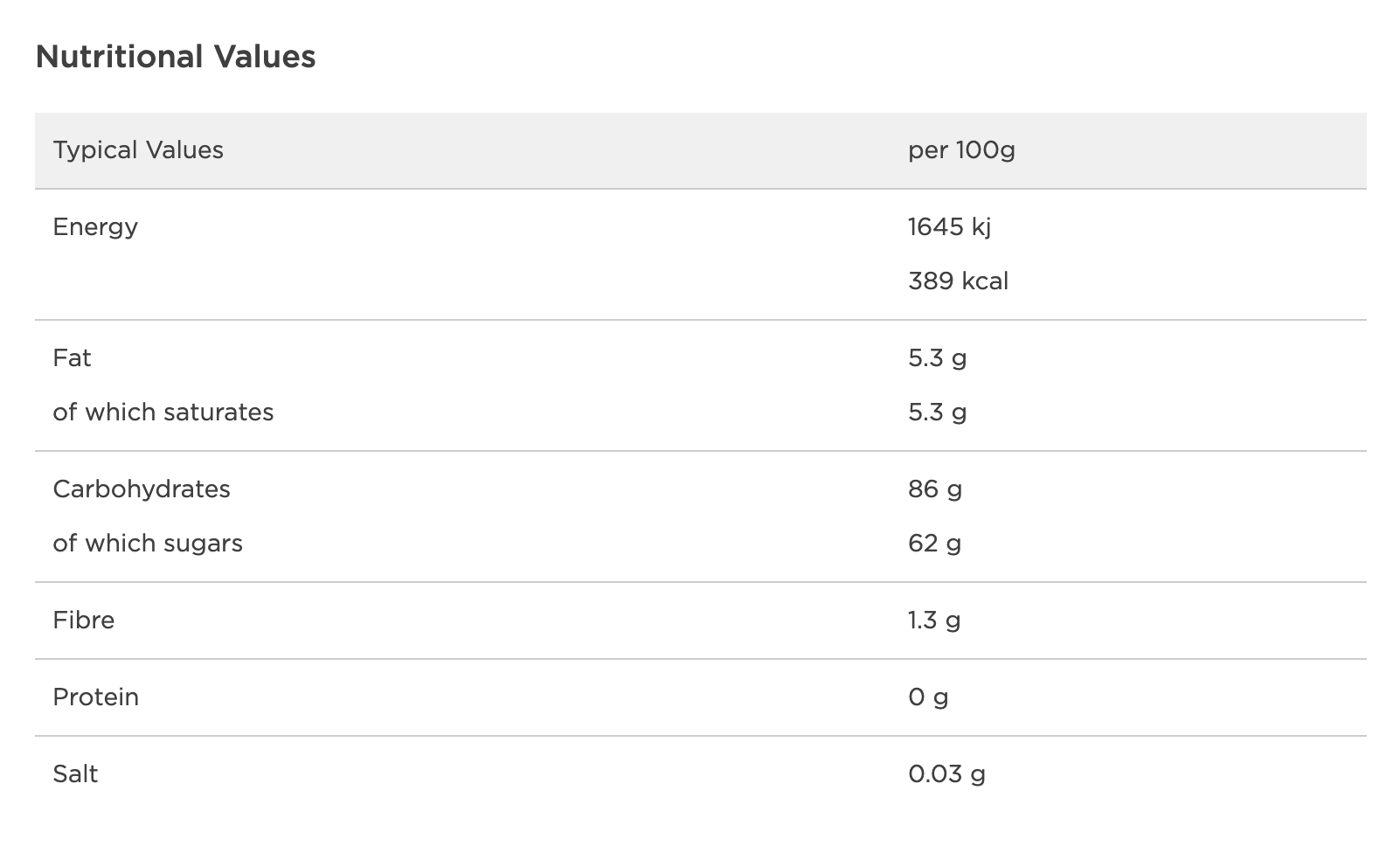Click the Fat value 5.3 g
Viewport: 1400px width, 846px height.
pyautogui.click(x=937, y=358)
